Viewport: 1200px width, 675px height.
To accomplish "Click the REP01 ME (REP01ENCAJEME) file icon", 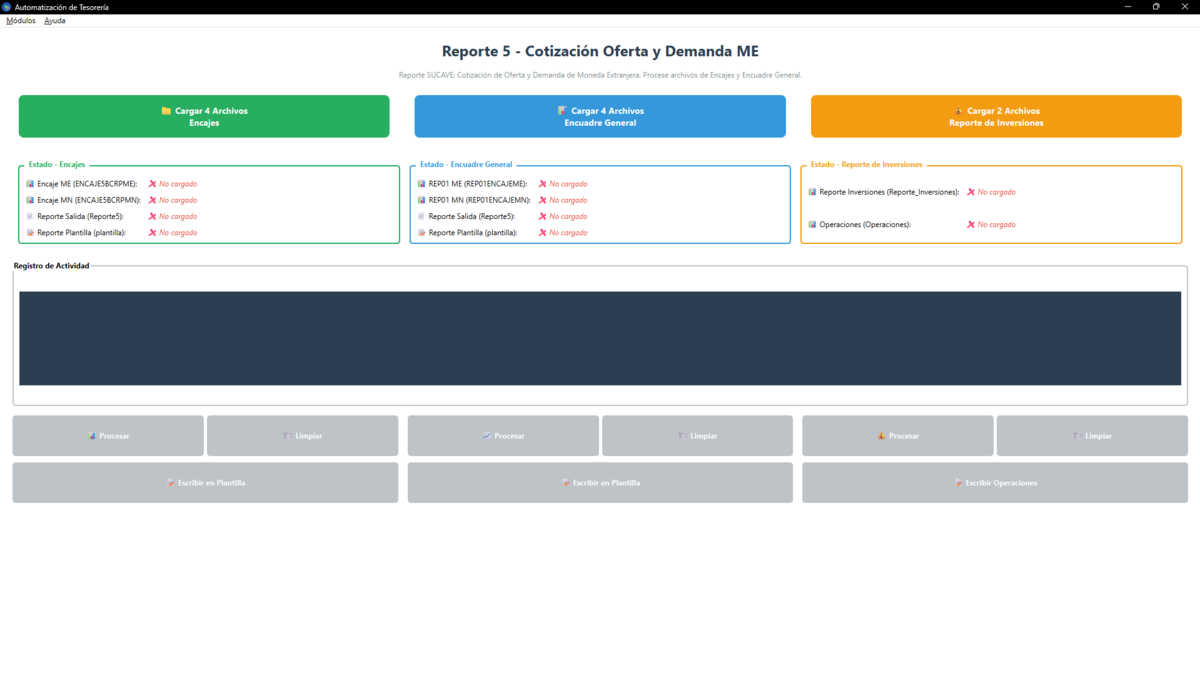I will pyautogui.click(x=422, y=183).
